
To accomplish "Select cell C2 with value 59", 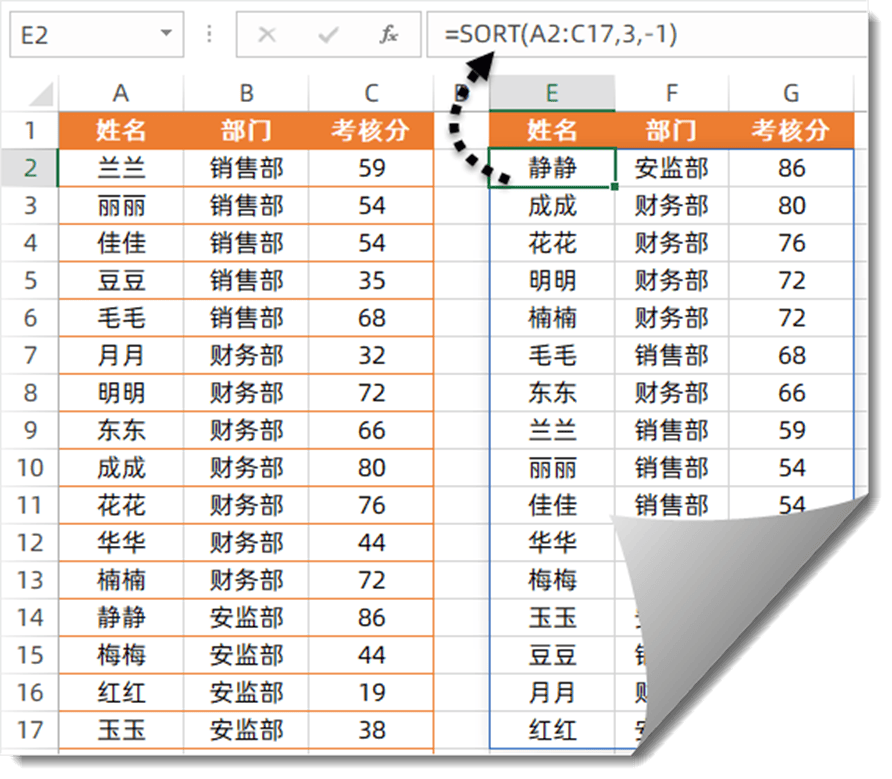I will click(x=371, y=168).
